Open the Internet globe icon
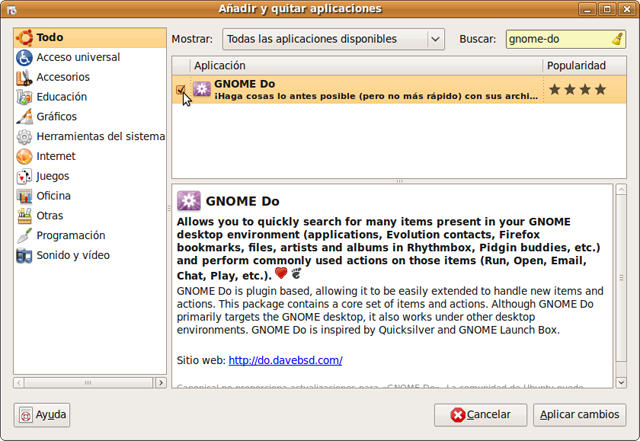640x441 pixels. tap(25, 157)
